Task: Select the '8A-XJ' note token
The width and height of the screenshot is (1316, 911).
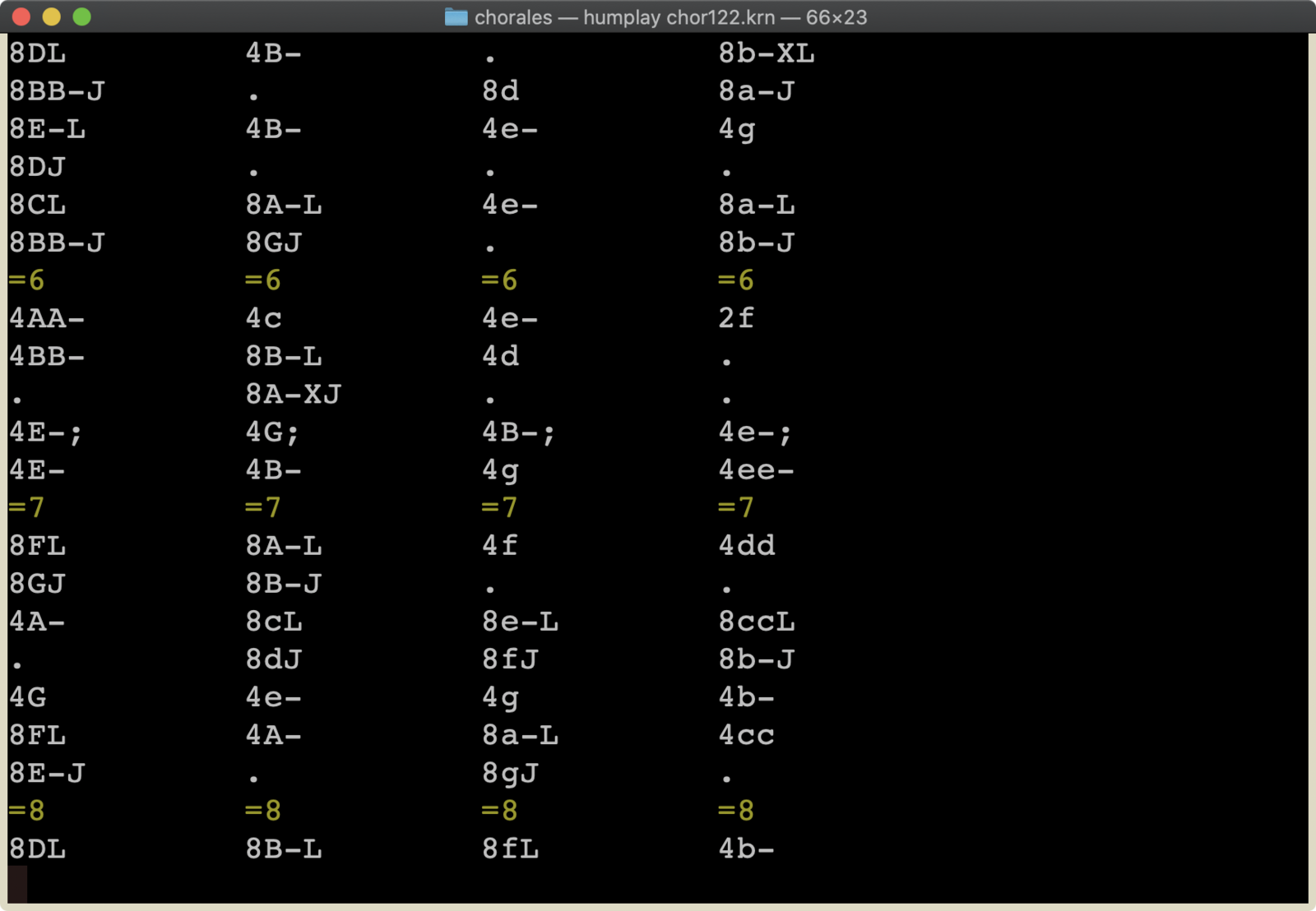Action: point(293,395)
